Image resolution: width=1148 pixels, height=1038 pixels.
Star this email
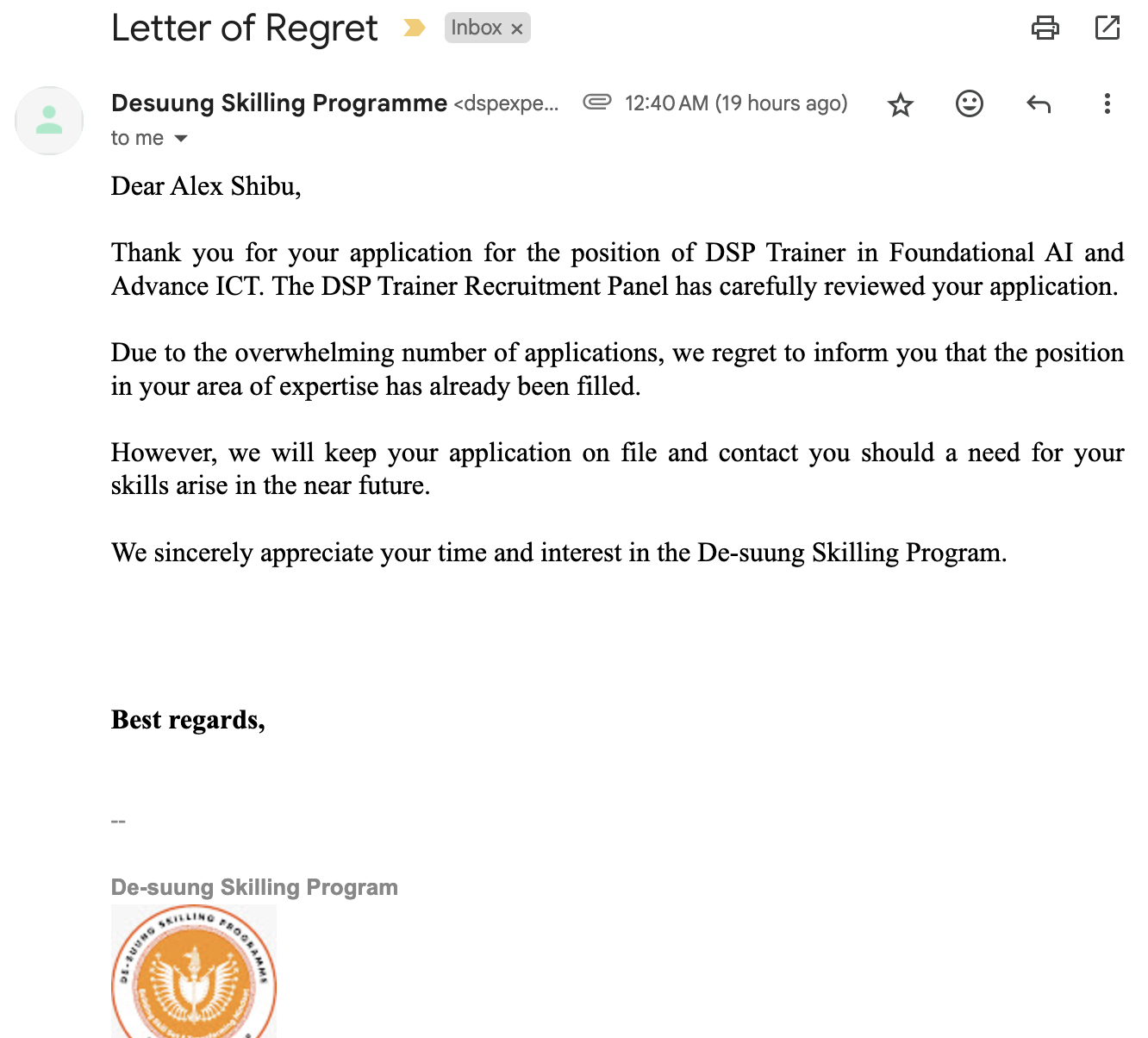900,105
